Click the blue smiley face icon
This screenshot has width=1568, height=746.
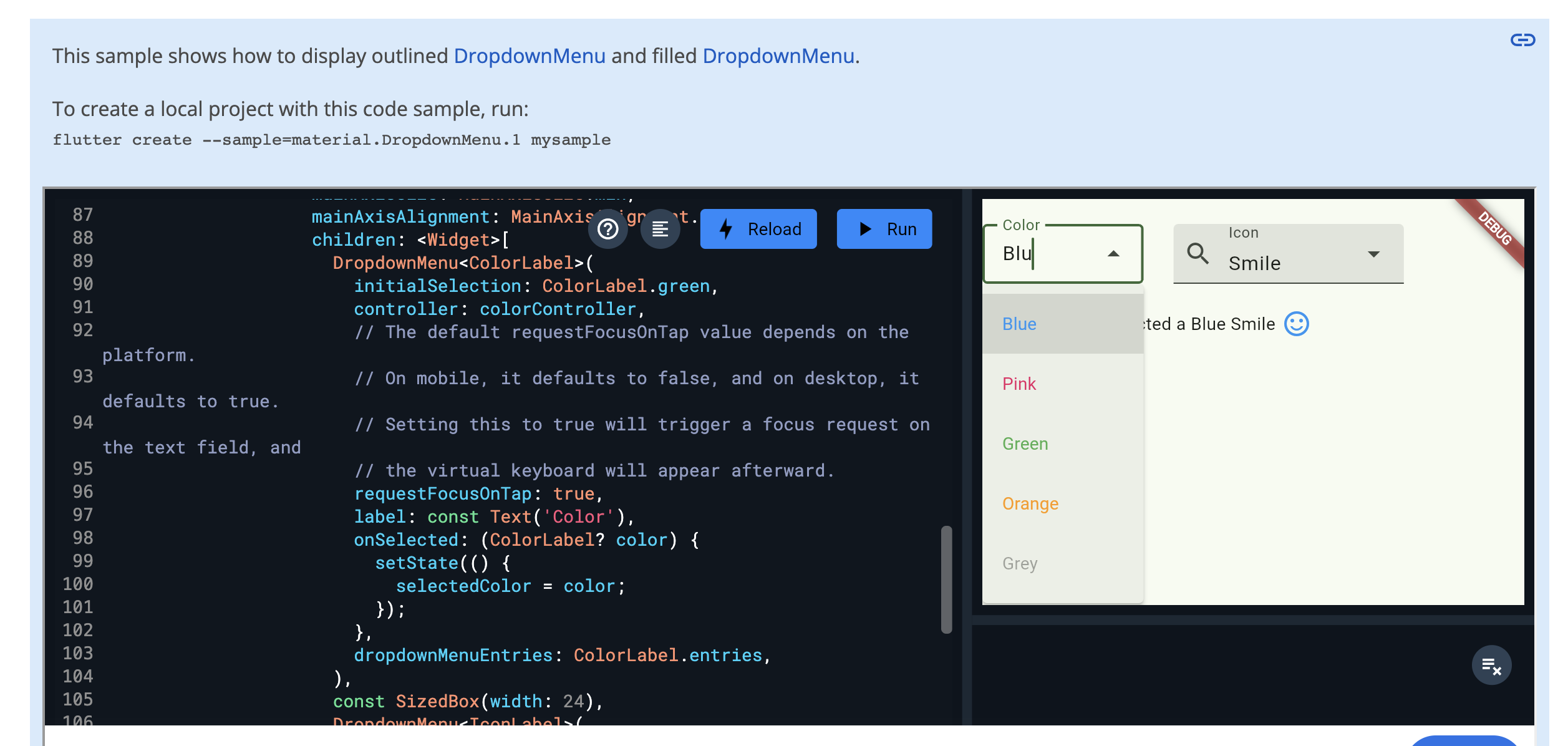(1297, 324)
